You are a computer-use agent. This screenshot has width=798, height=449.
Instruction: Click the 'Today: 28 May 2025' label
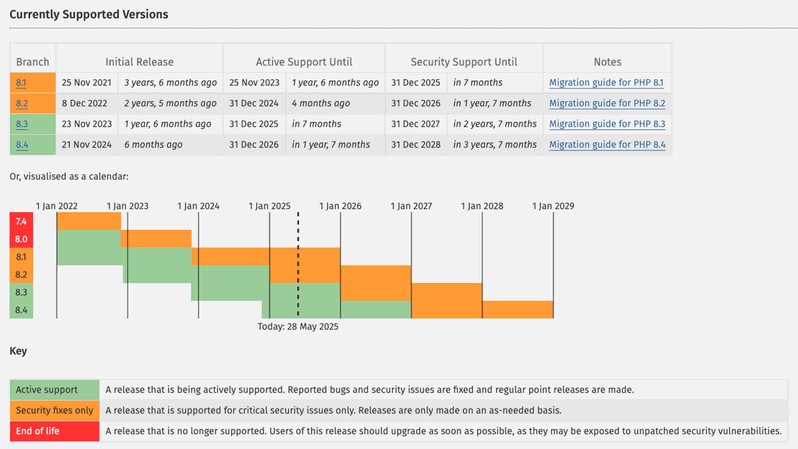coord(298,327)
